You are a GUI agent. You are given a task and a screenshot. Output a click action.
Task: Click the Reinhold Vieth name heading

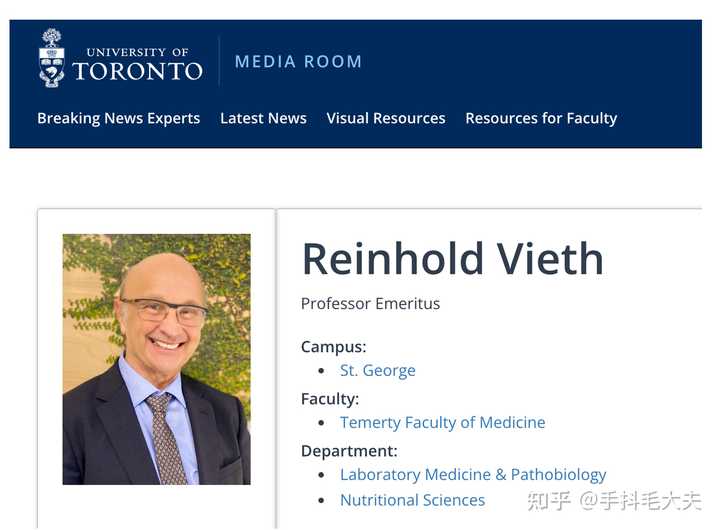[452, 259]
